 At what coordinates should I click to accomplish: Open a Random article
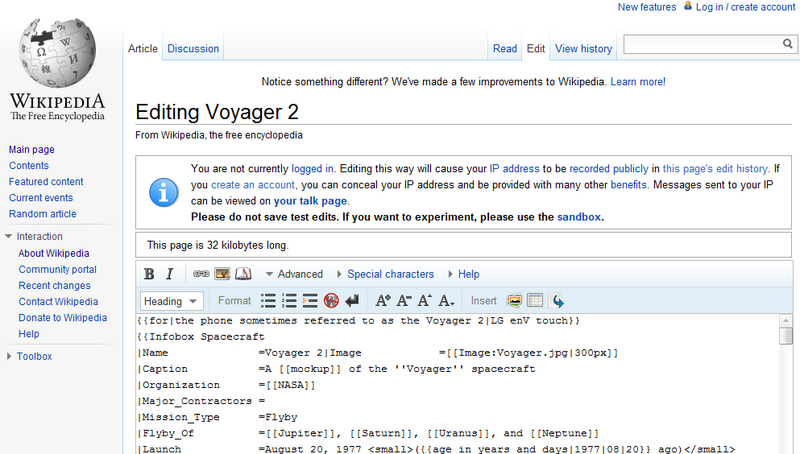point(42,214)
